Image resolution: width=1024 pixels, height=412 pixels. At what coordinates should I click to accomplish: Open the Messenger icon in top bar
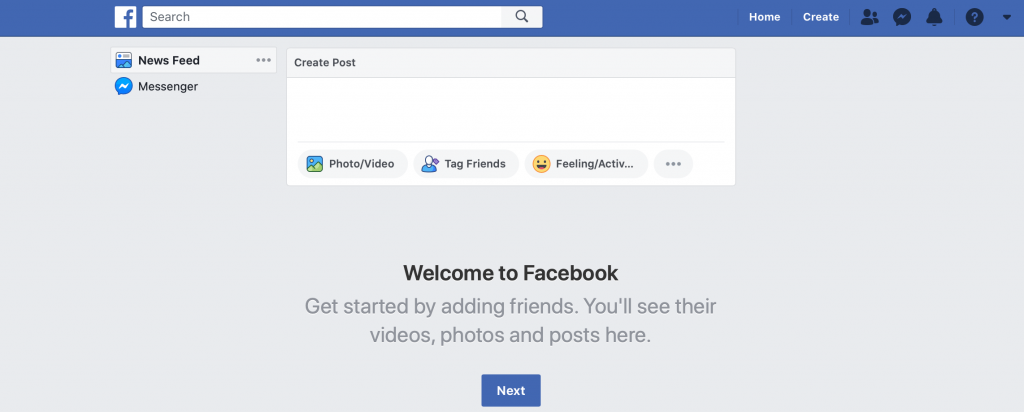[902, 18]
